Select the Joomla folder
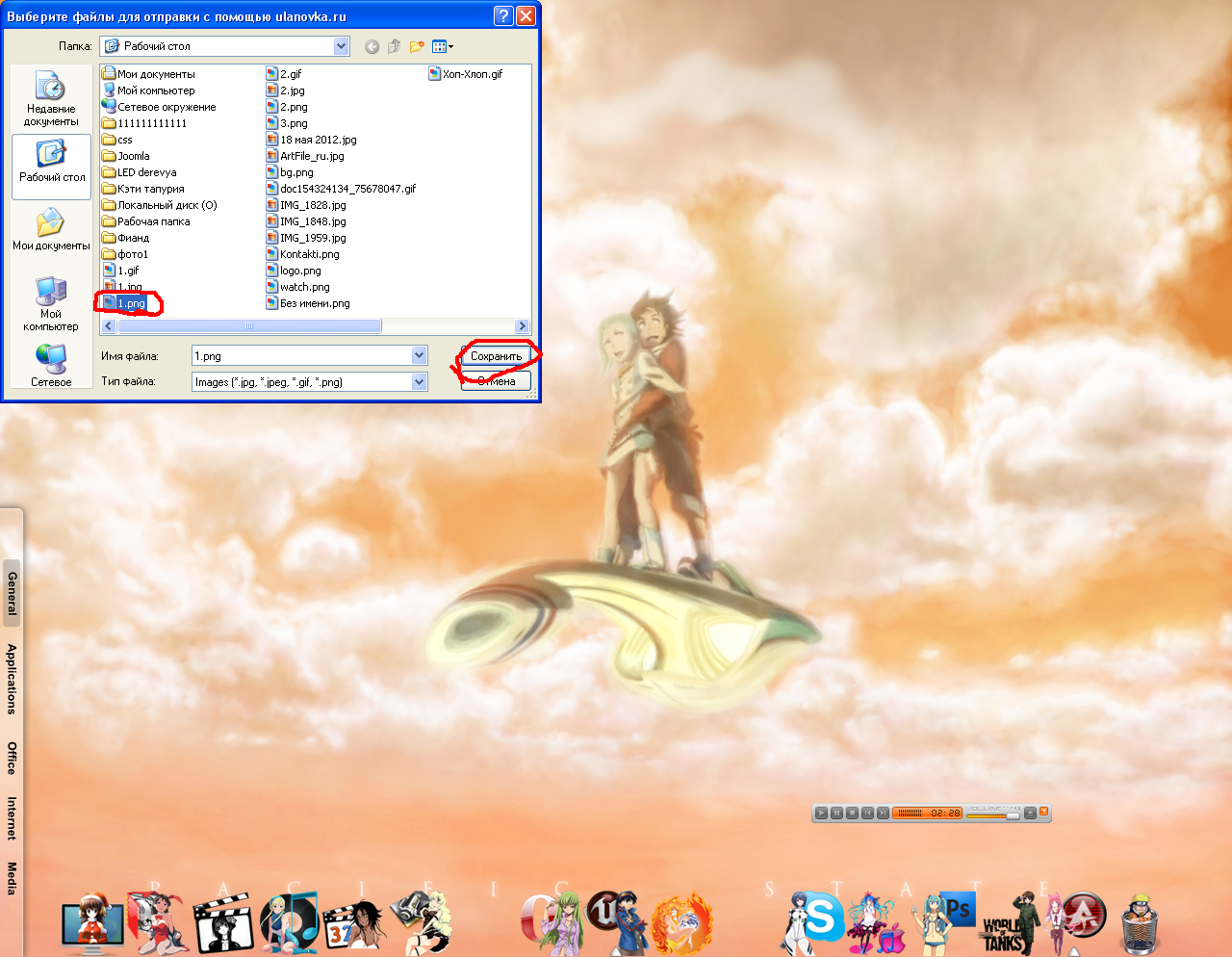 coord(126,156)
